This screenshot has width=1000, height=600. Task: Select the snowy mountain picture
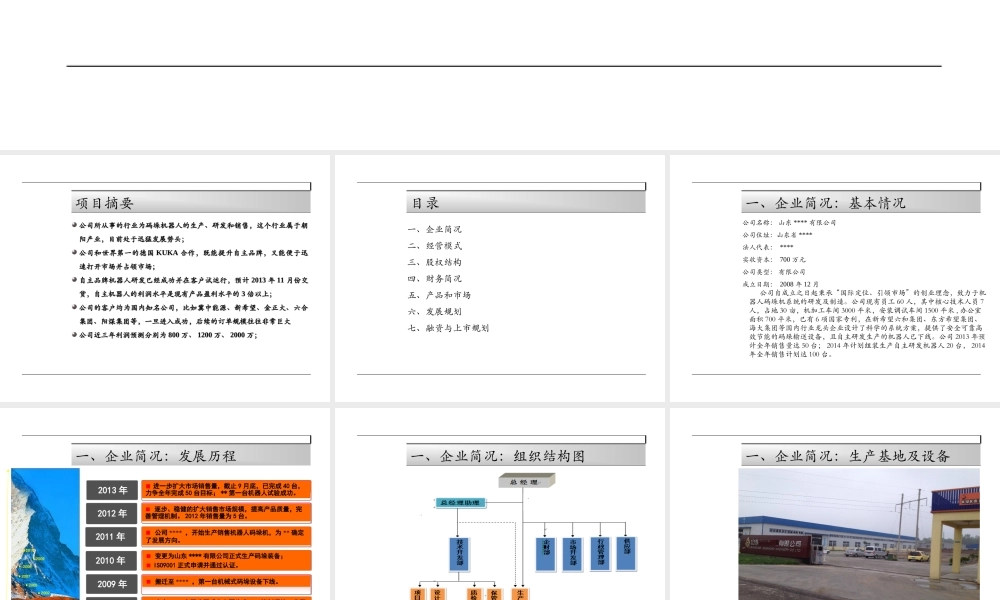45,534
